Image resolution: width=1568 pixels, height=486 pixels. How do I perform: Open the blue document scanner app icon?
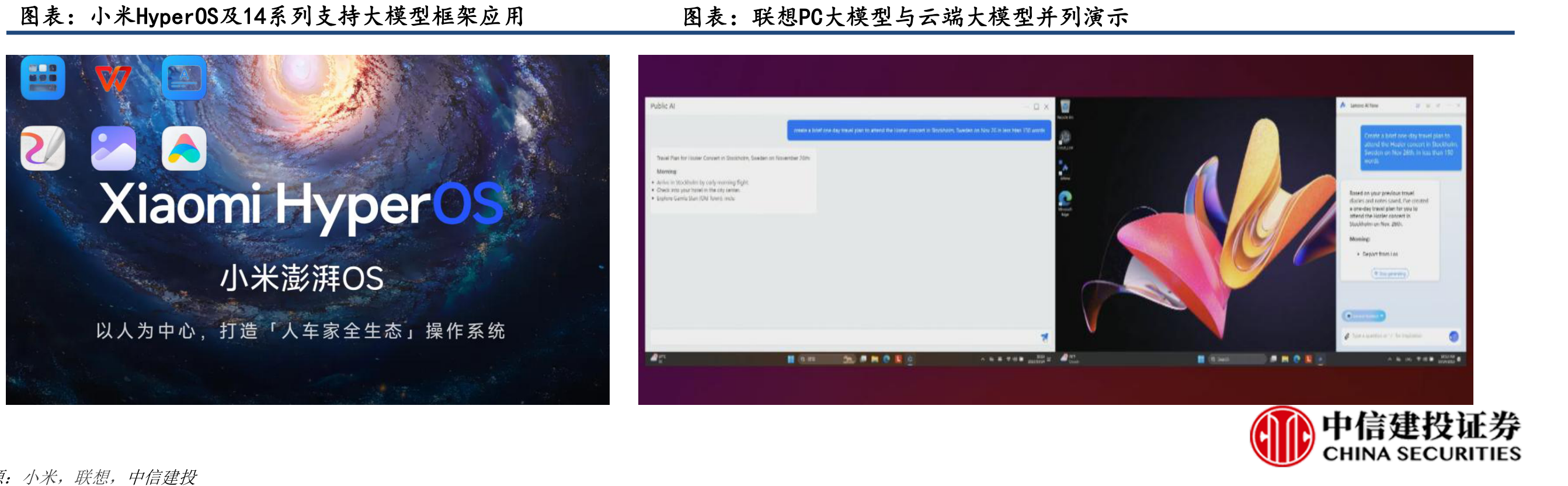(184, 77)
